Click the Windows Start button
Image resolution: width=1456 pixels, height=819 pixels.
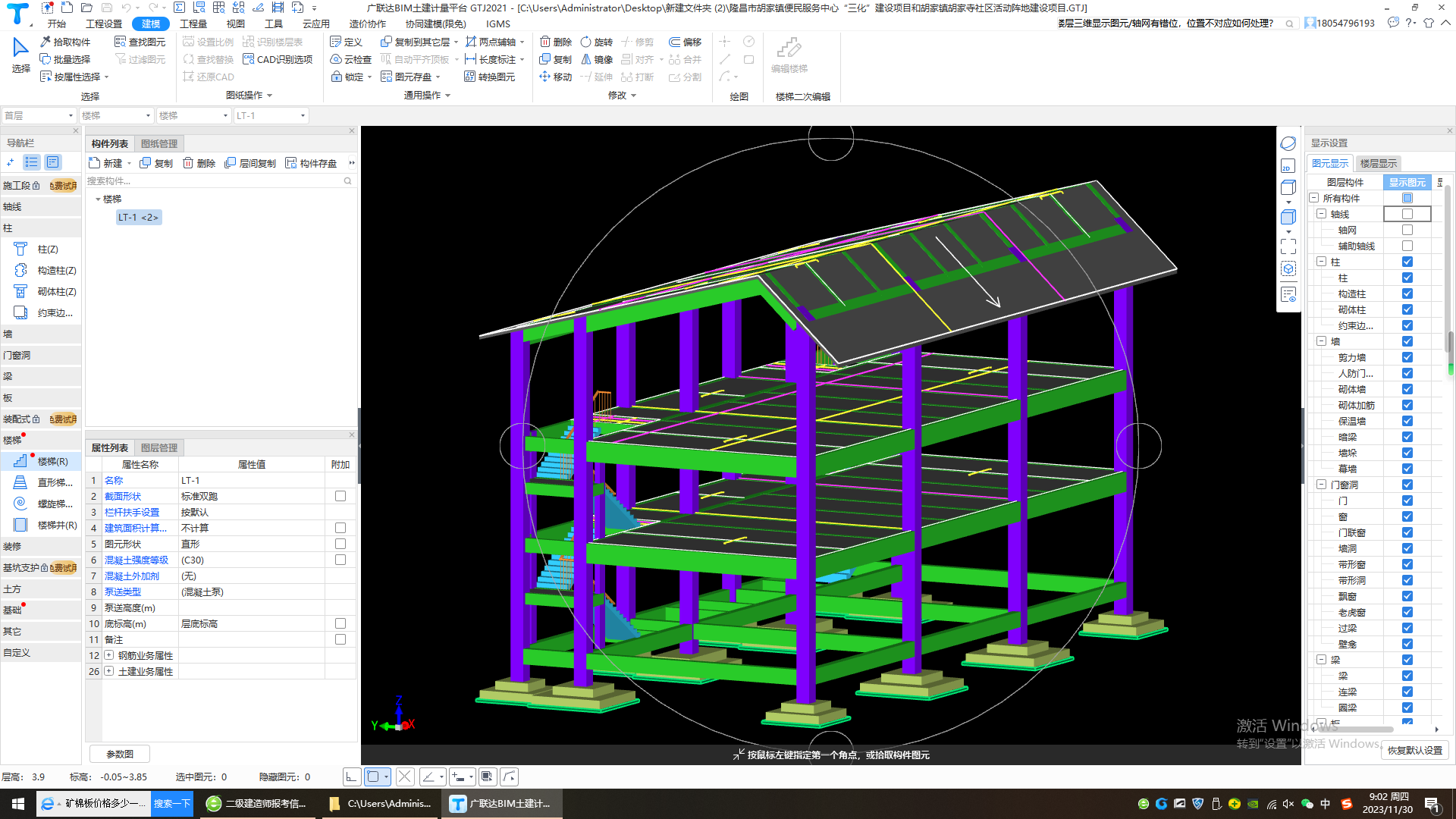(x=18, y=803)
